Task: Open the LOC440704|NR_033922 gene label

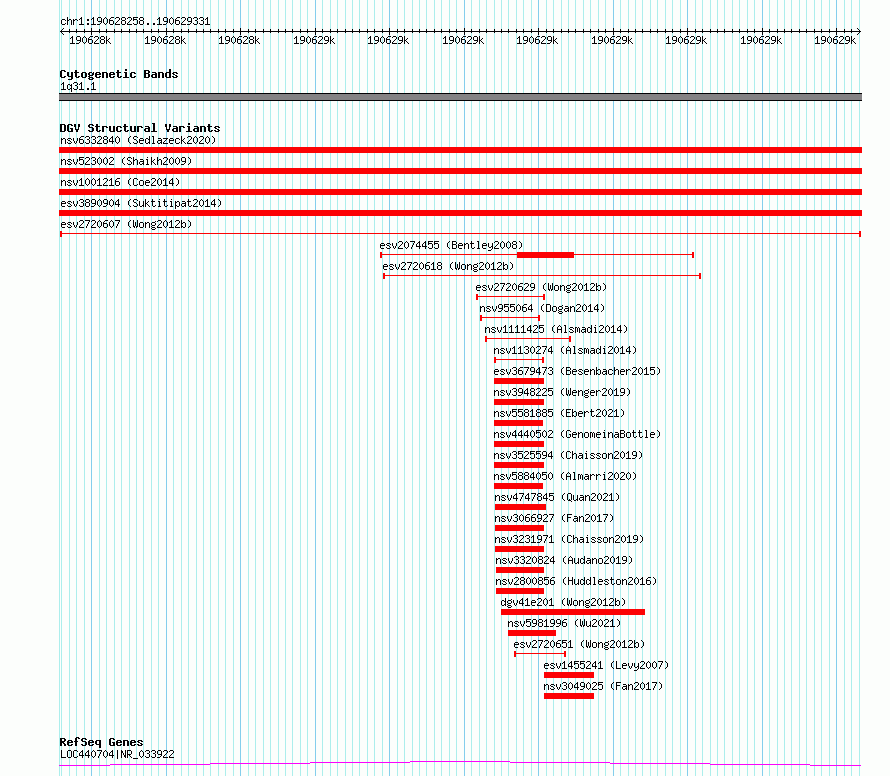Action: click(x=117, y=754)
